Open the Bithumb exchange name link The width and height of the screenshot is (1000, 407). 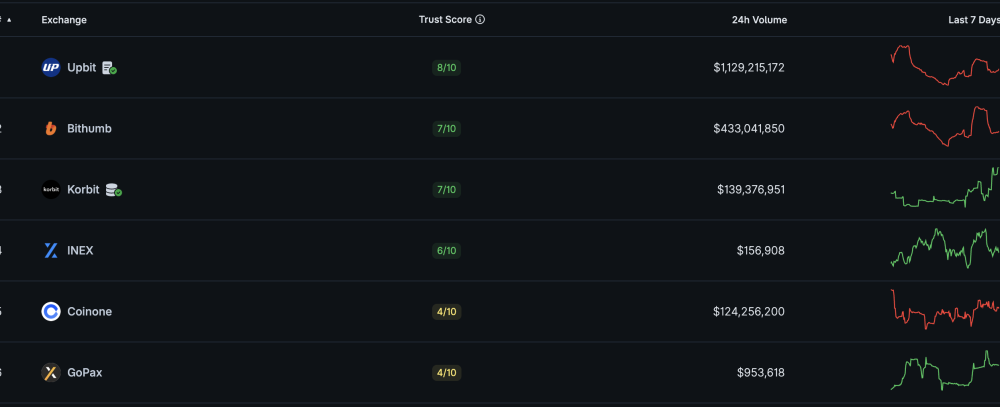pos(89,129)
